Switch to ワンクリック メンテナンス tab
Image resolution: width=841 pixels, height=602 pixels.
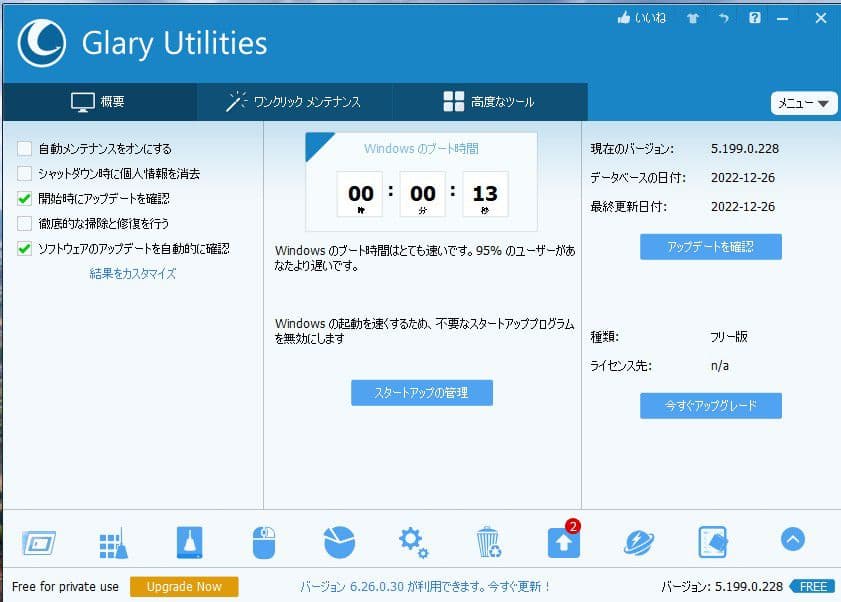point(294,102)
